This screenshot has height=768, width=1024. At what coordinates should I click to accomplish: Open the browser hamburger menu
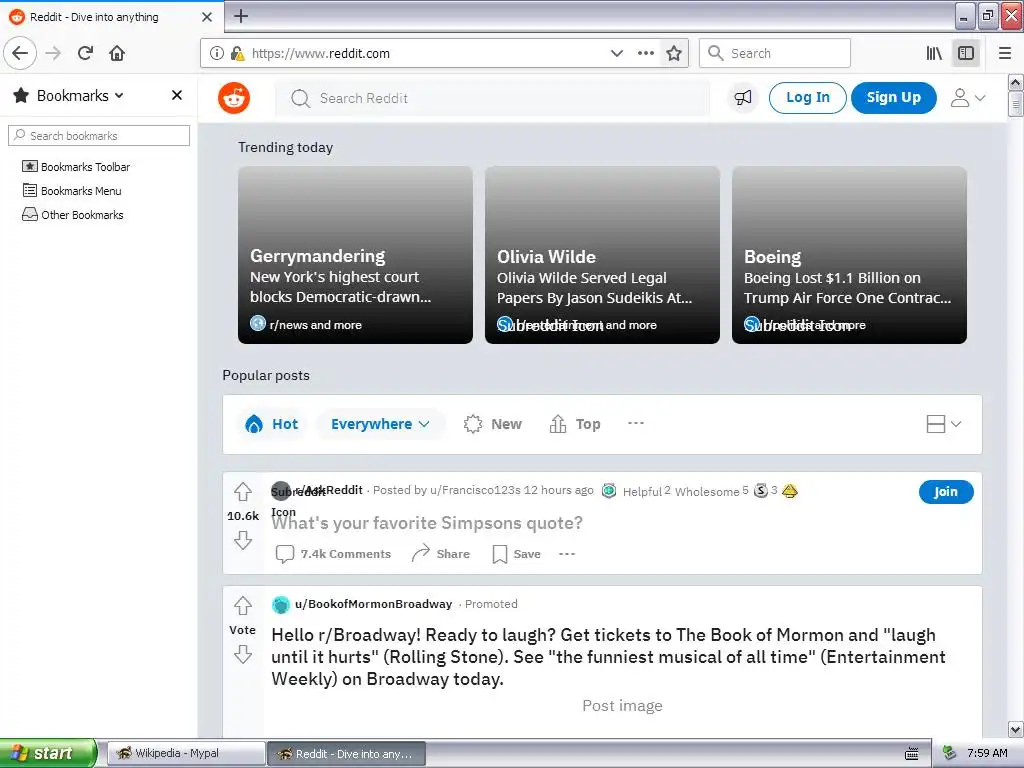point(1005,53)
